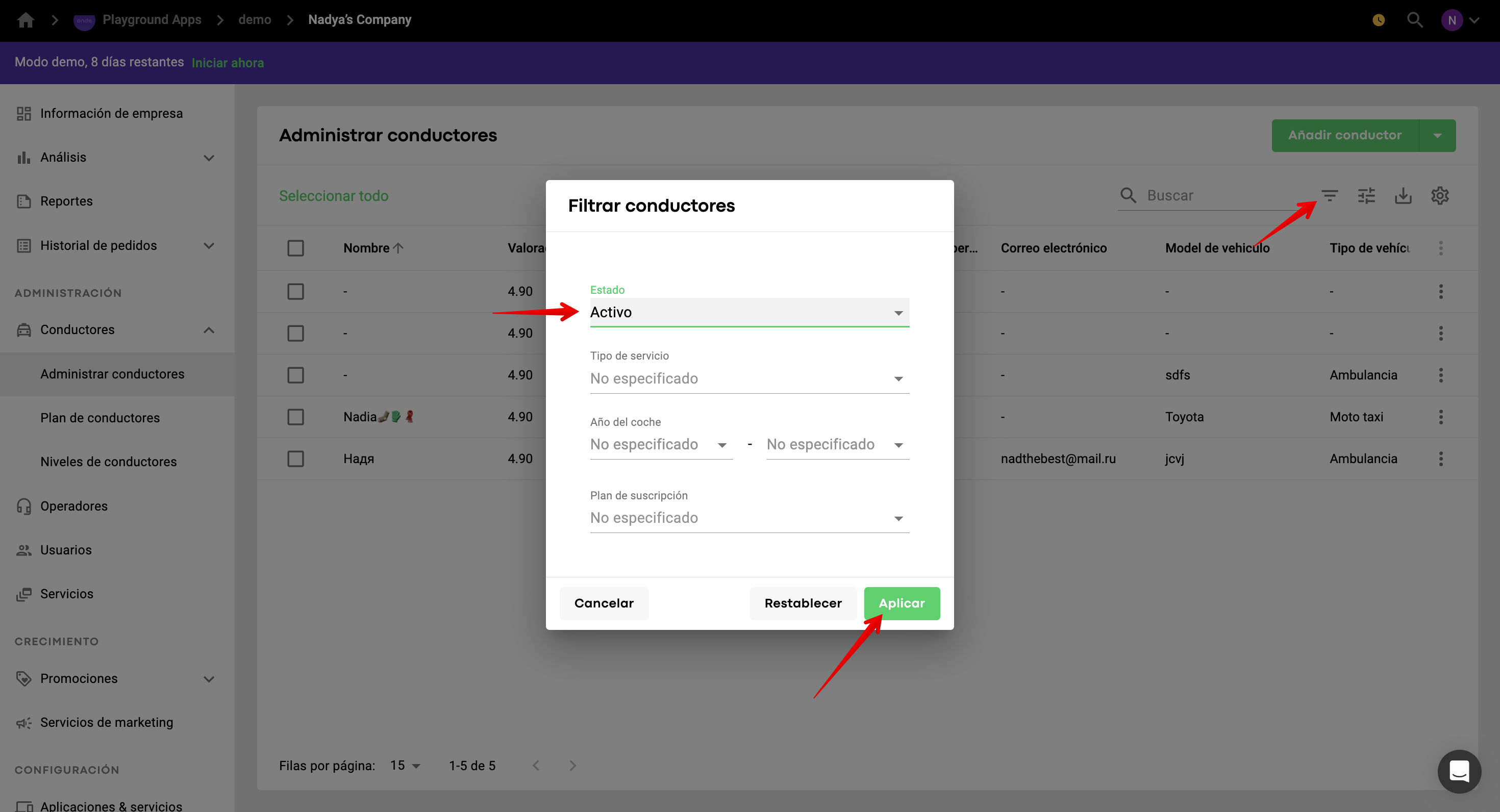The height and width of the screenshot is (812, 1500).
Task: Open row options for Nadia driver
Action: 1441,417
